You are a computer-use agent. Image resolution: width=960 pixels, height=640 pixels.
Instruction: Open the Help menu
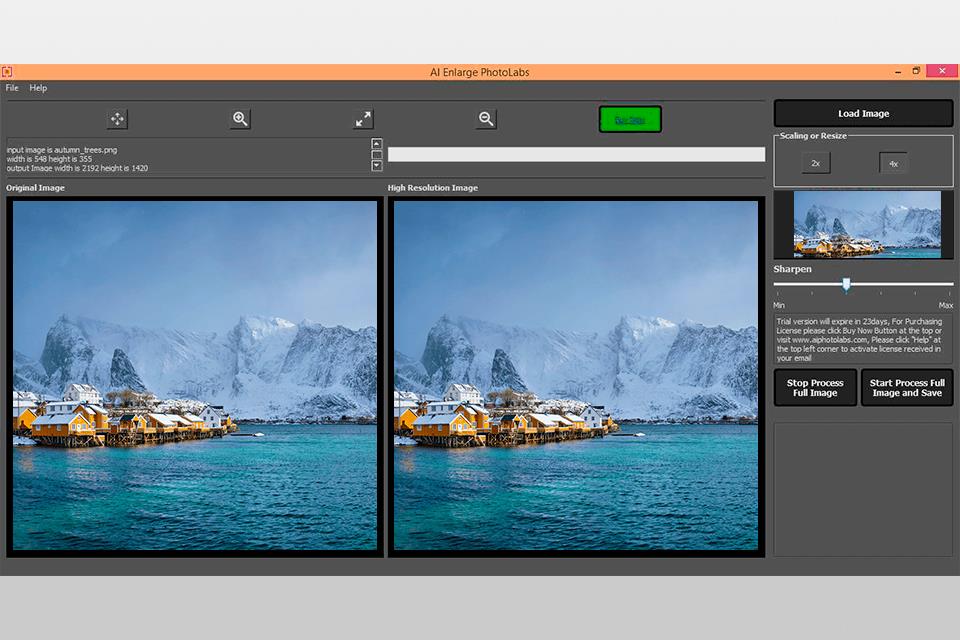pos(38,88)
